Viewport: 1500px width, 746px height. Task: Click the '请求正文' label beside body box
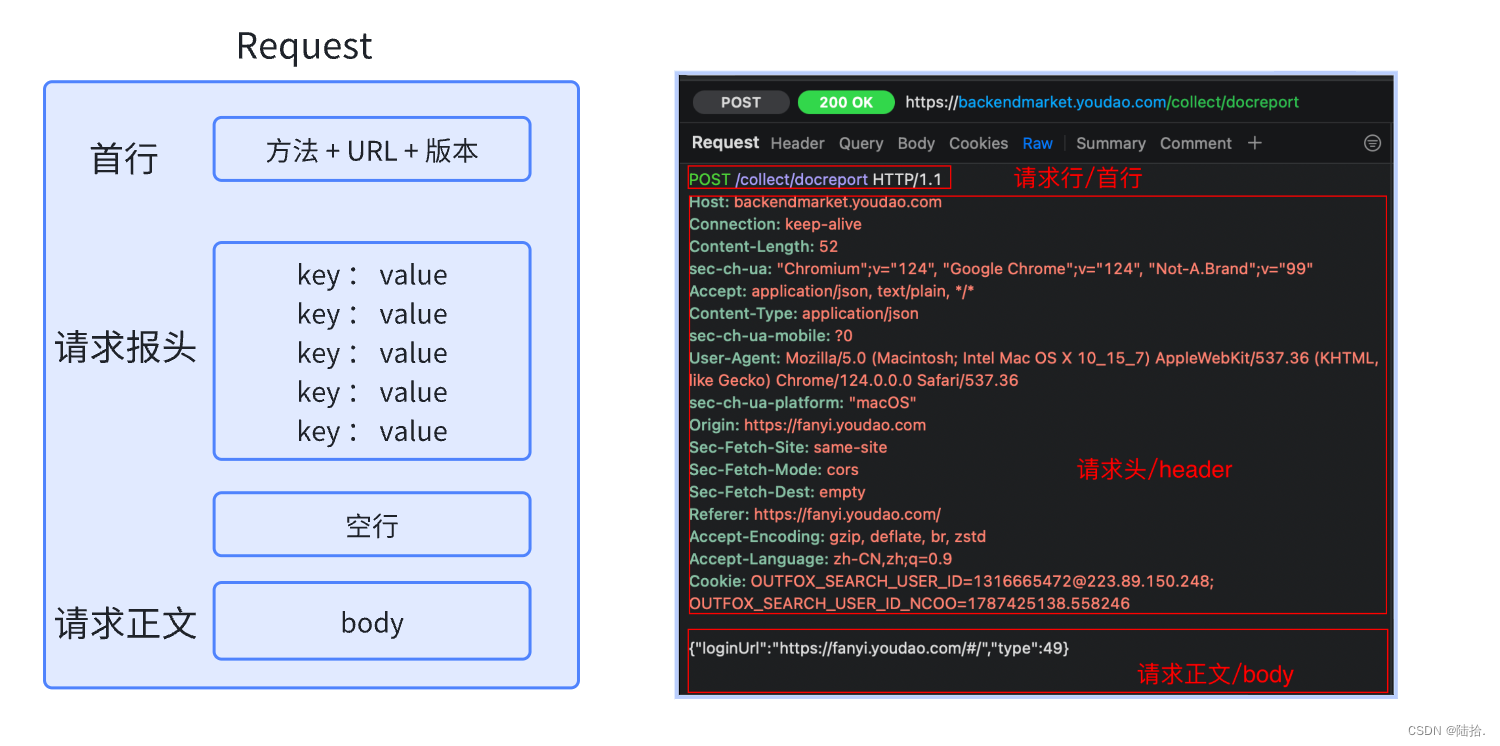[125, 623]
